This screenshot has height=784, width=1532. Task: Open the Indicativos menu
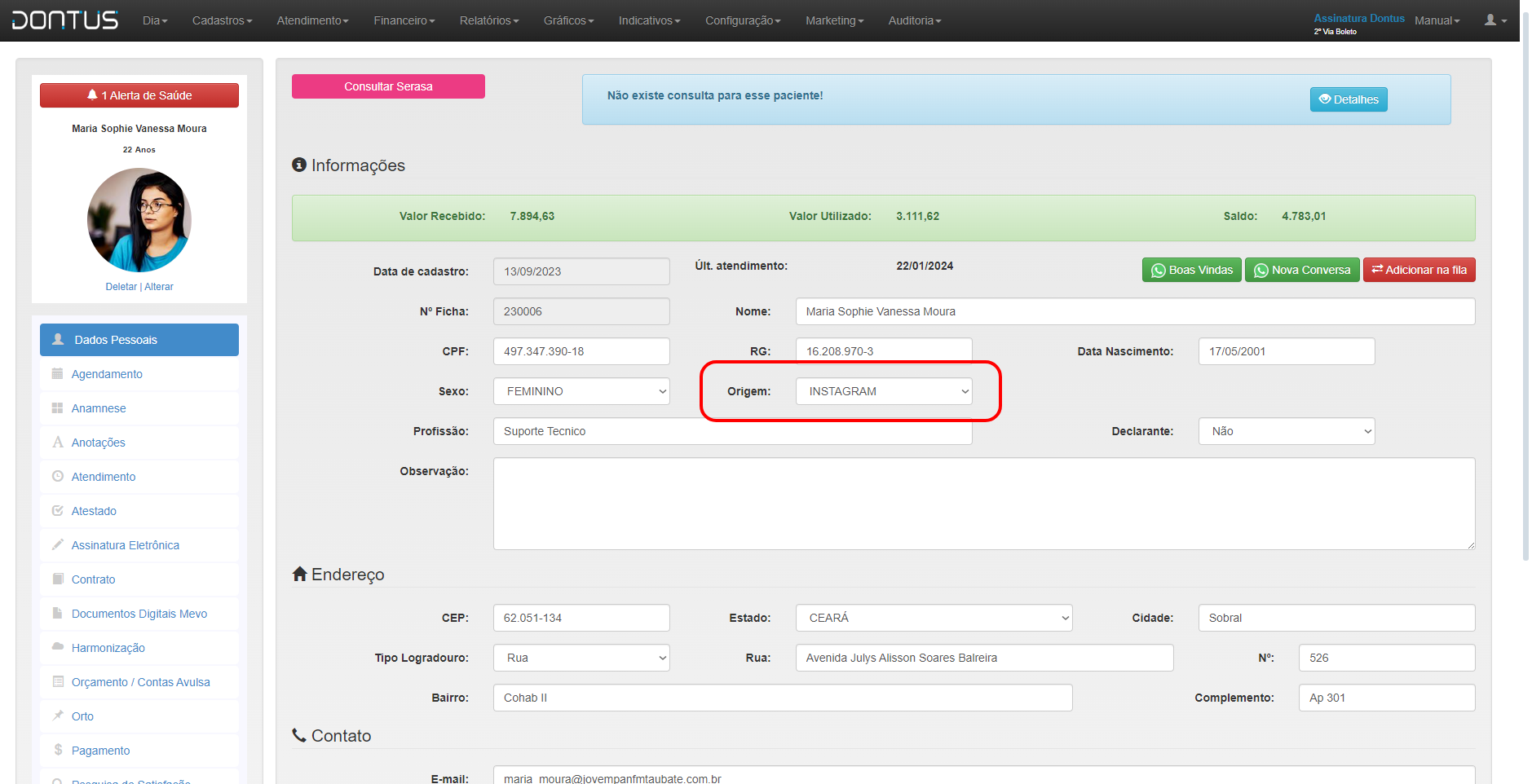point(650,20)
